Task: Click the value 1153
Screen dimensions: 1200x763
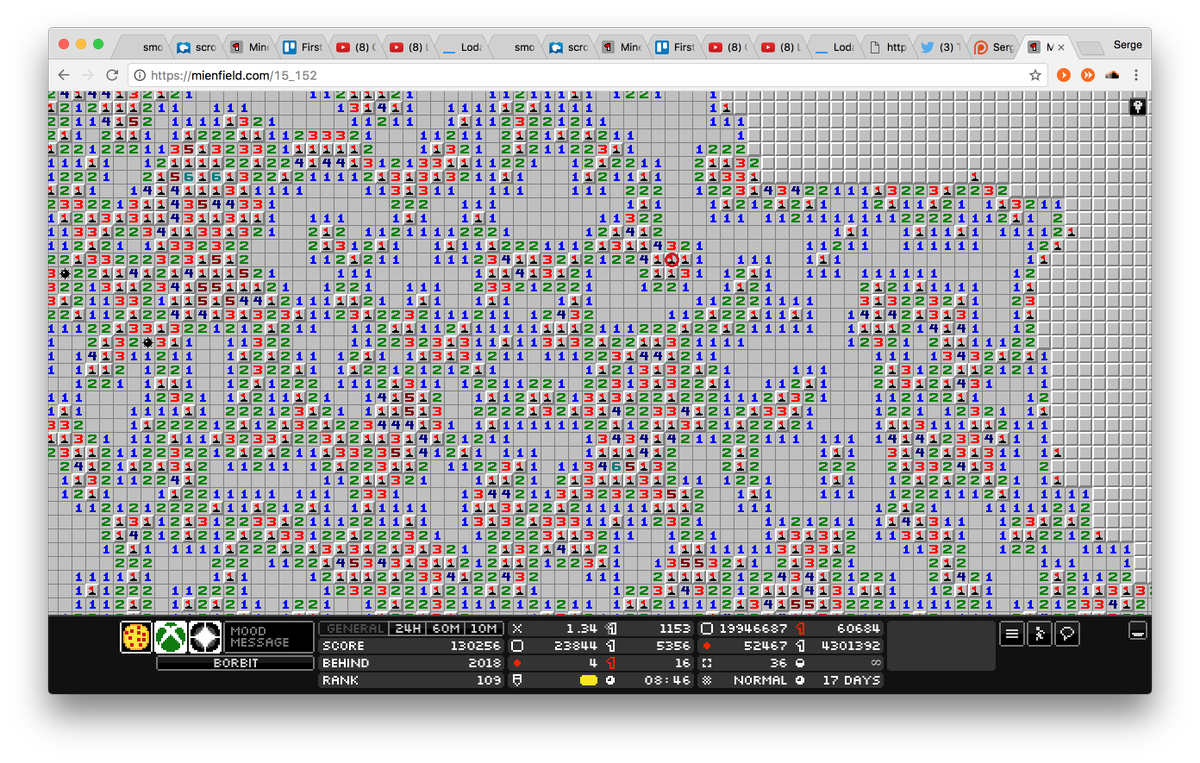Action: pos(675,629)
